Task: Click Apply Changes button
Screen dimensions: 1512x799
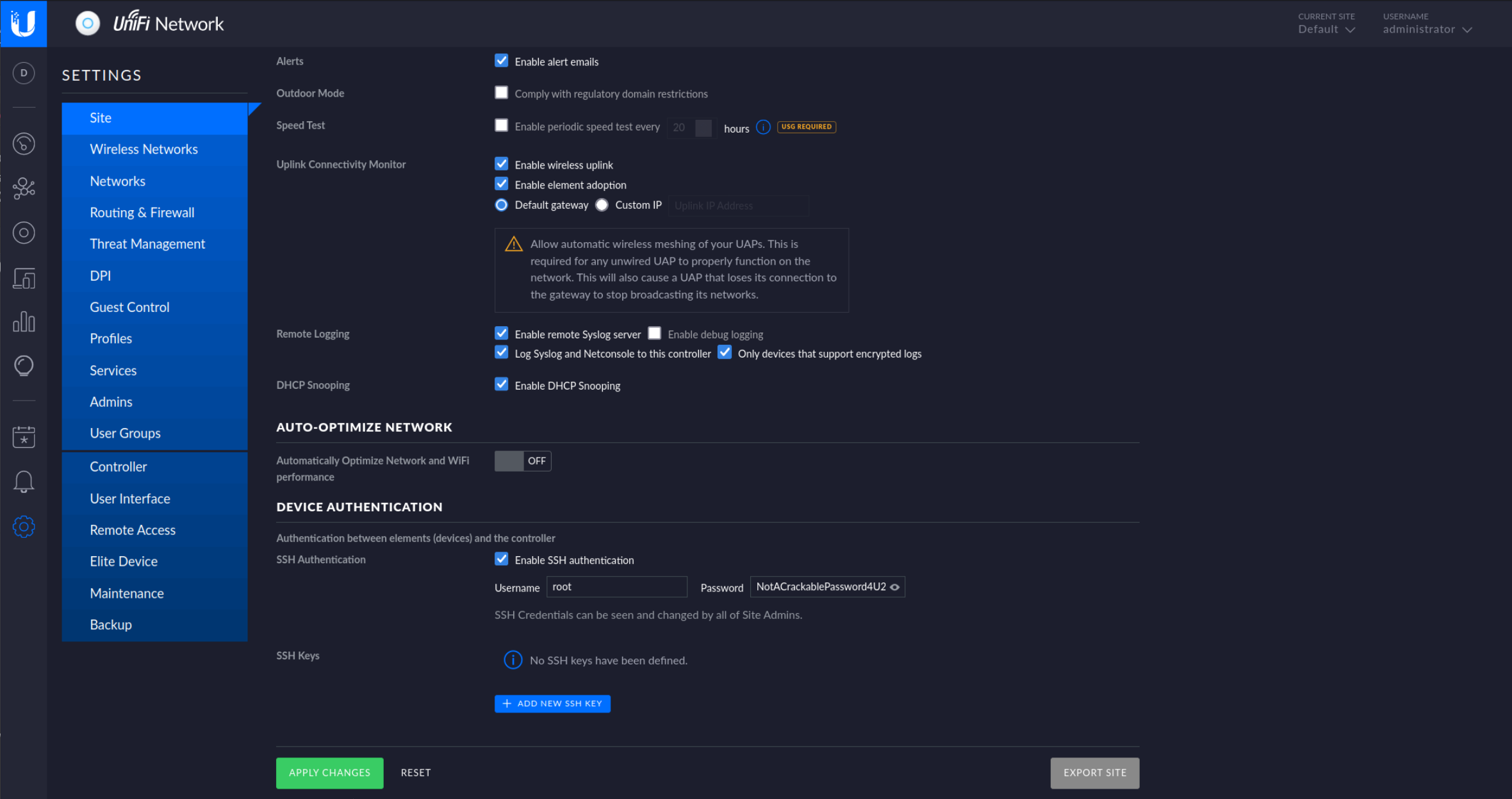Action: 329,773
